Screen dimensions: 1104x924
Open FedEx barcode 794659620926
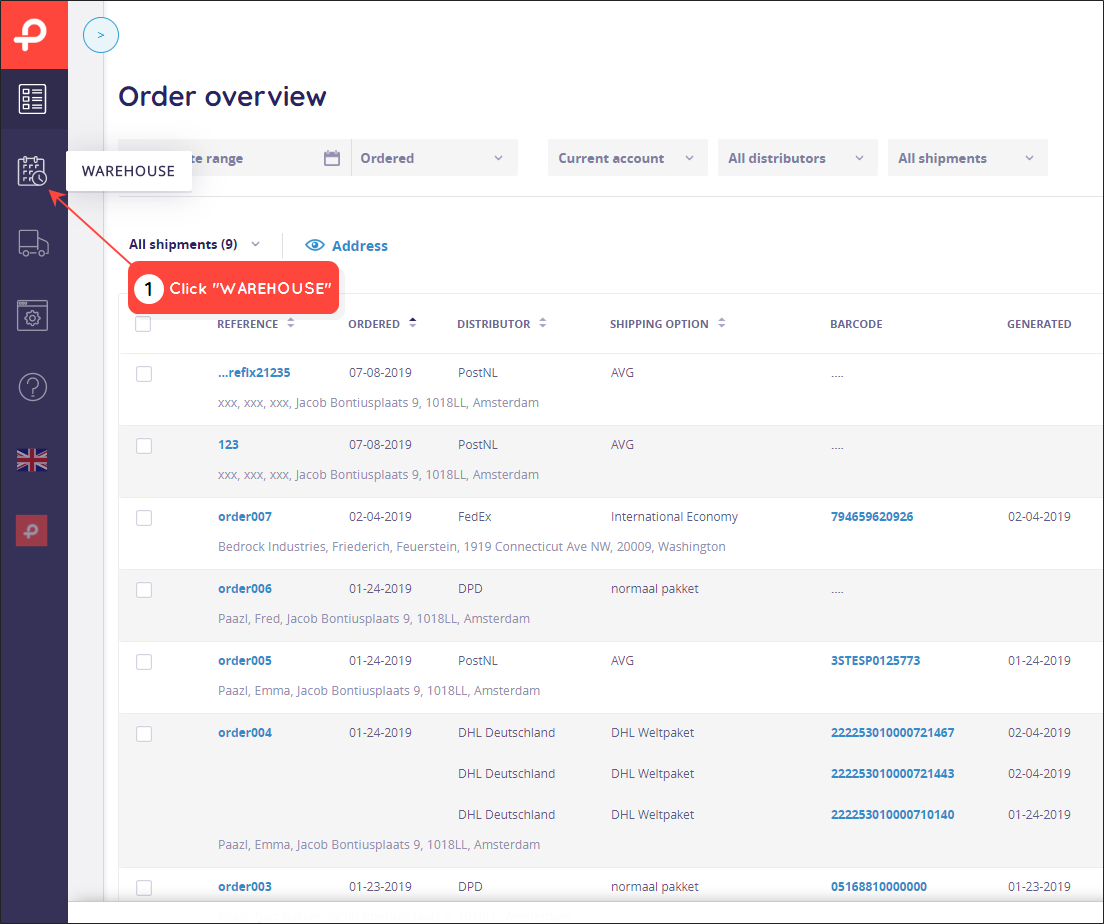tap(872, 516)
